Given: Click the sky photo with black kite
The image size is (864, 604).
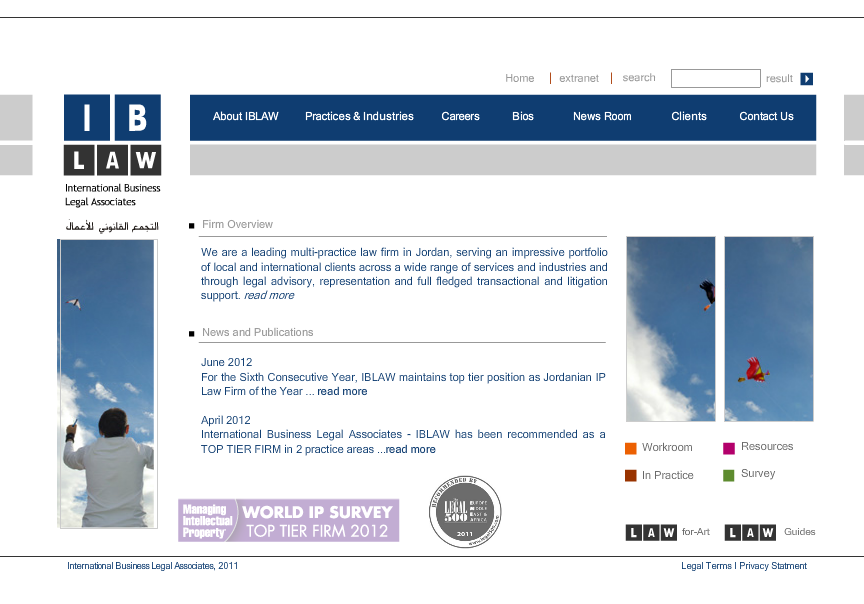Looking at the screenshot, I should click(x=671, y=329).
